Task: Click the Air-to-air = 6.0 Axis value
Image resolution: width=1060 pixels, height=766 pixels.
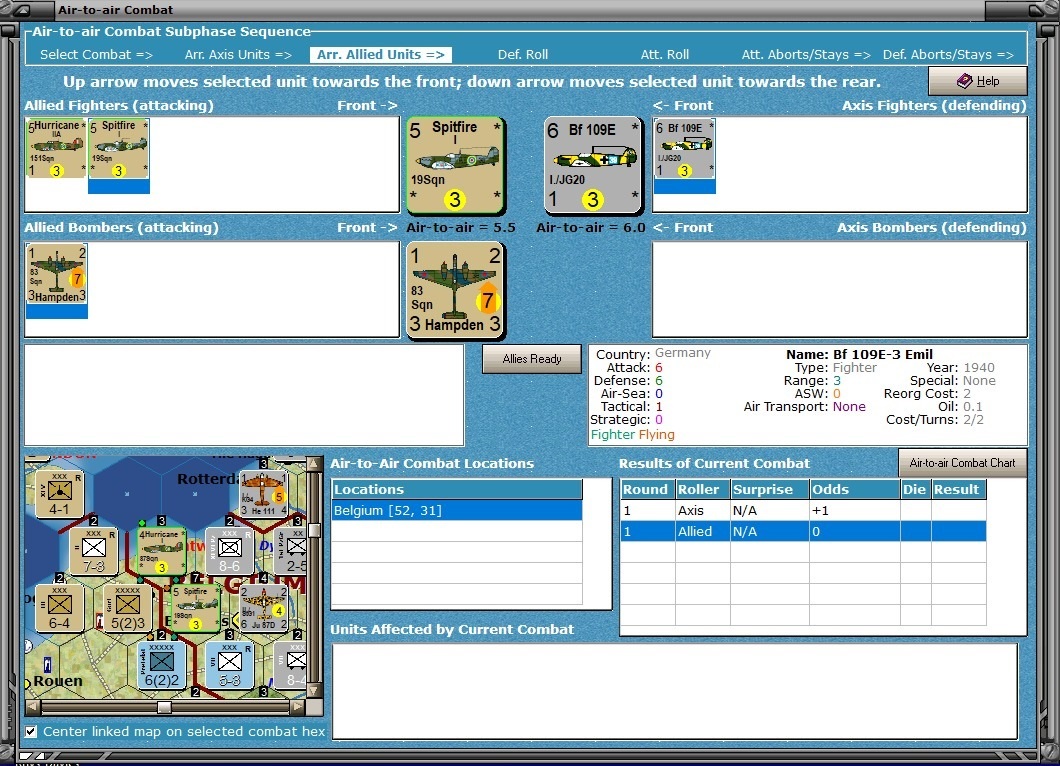Action: pos(591,228)
